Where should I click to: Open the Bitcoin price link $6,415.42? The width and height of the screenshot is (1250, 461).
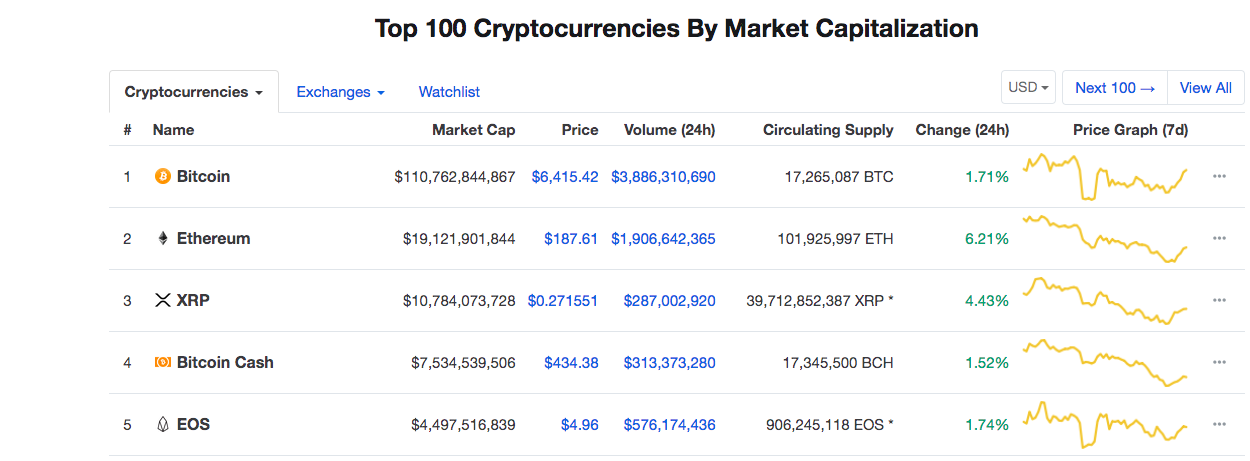565,177
